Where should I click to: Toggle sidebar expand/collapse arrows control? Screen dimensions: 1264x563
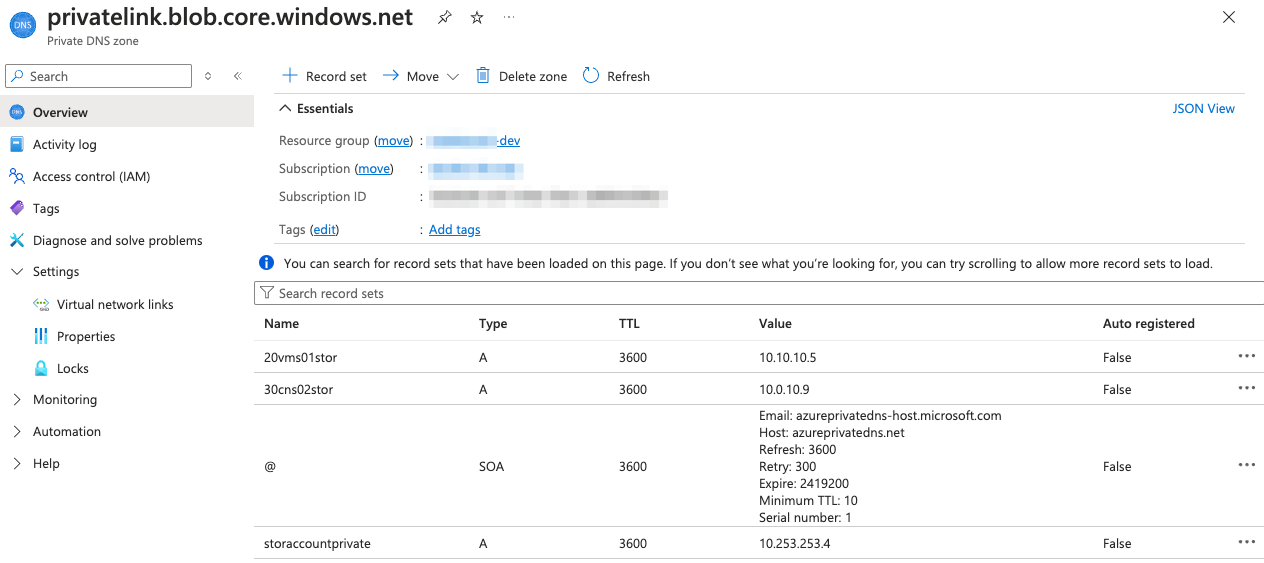(x=208, y=76)
